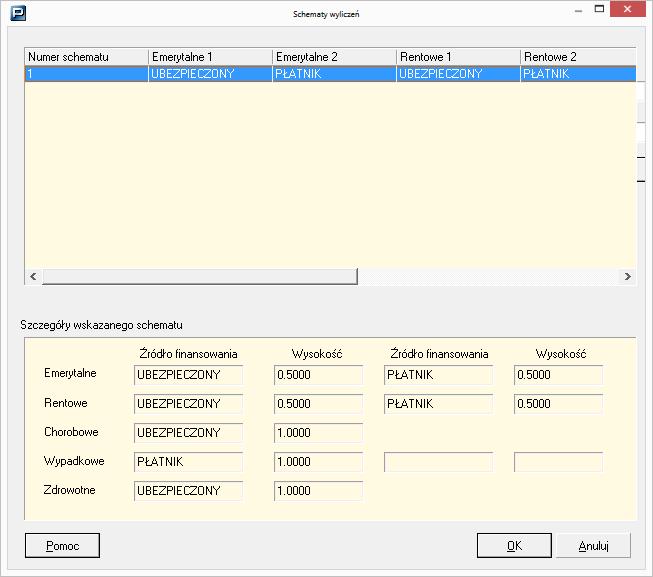
Task: Click the Emerytalne 2 column header
Action: (x=334, y=57)
